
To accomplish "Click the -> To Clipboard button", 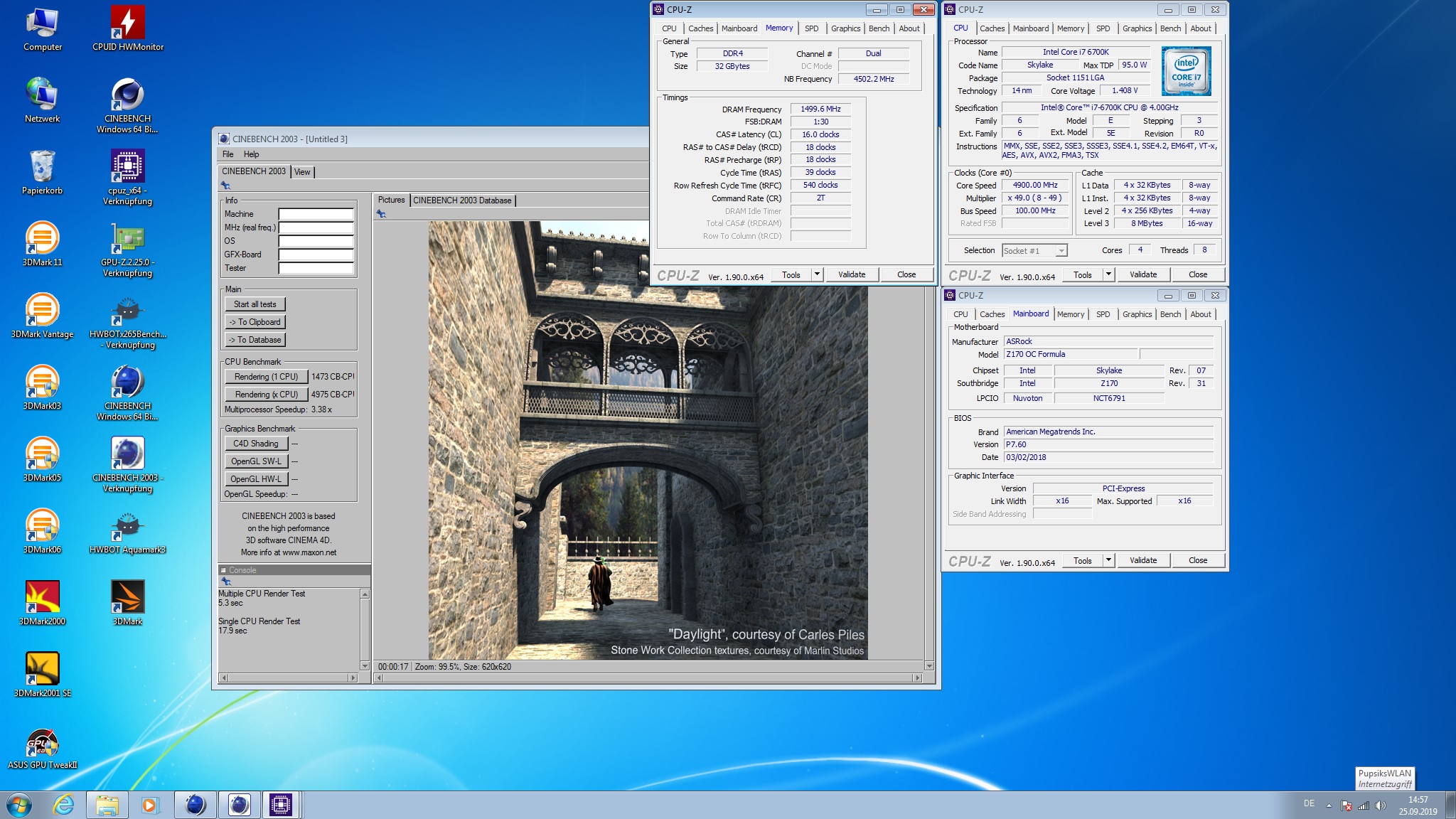I will (255, 322).
